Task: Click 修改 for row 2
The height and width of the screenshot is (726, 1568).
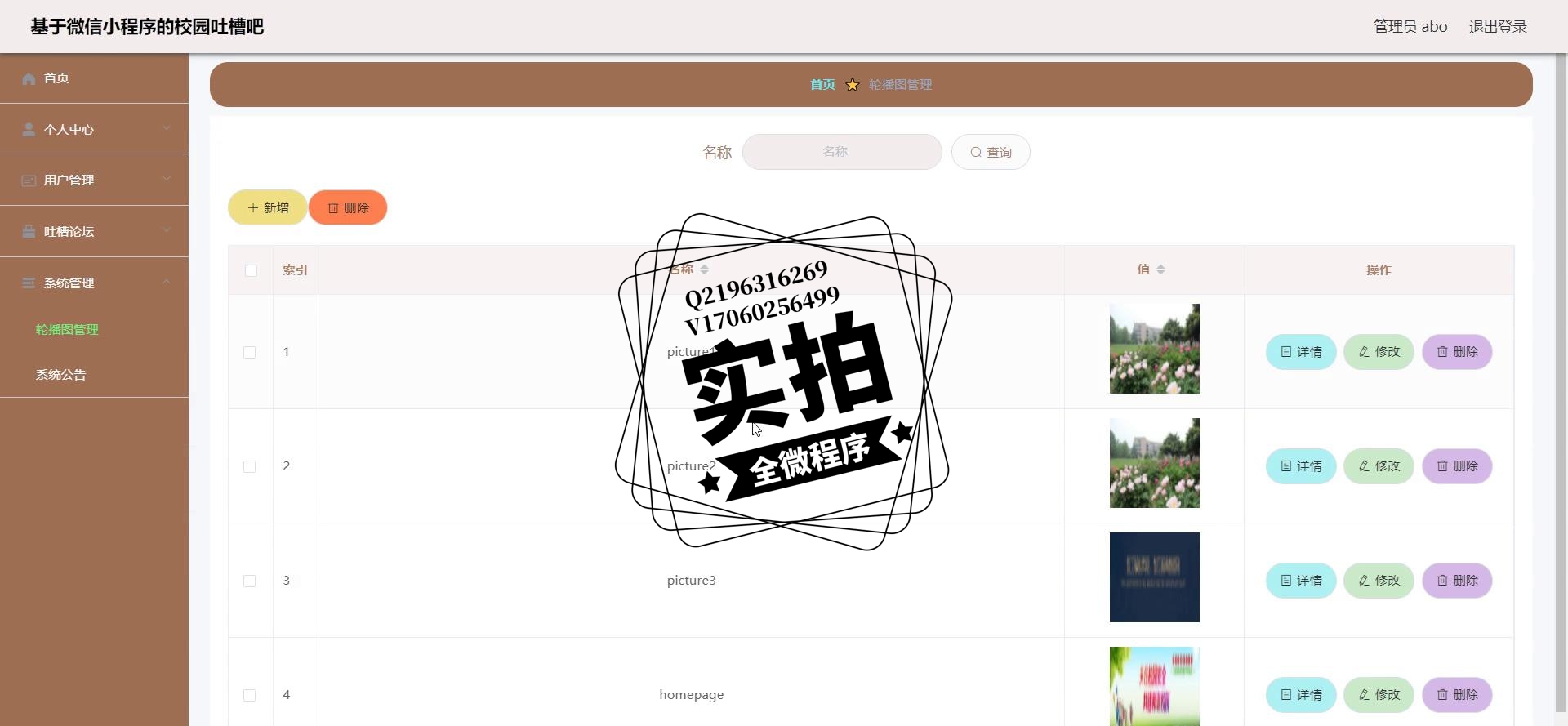Action: coord(1379,466)
